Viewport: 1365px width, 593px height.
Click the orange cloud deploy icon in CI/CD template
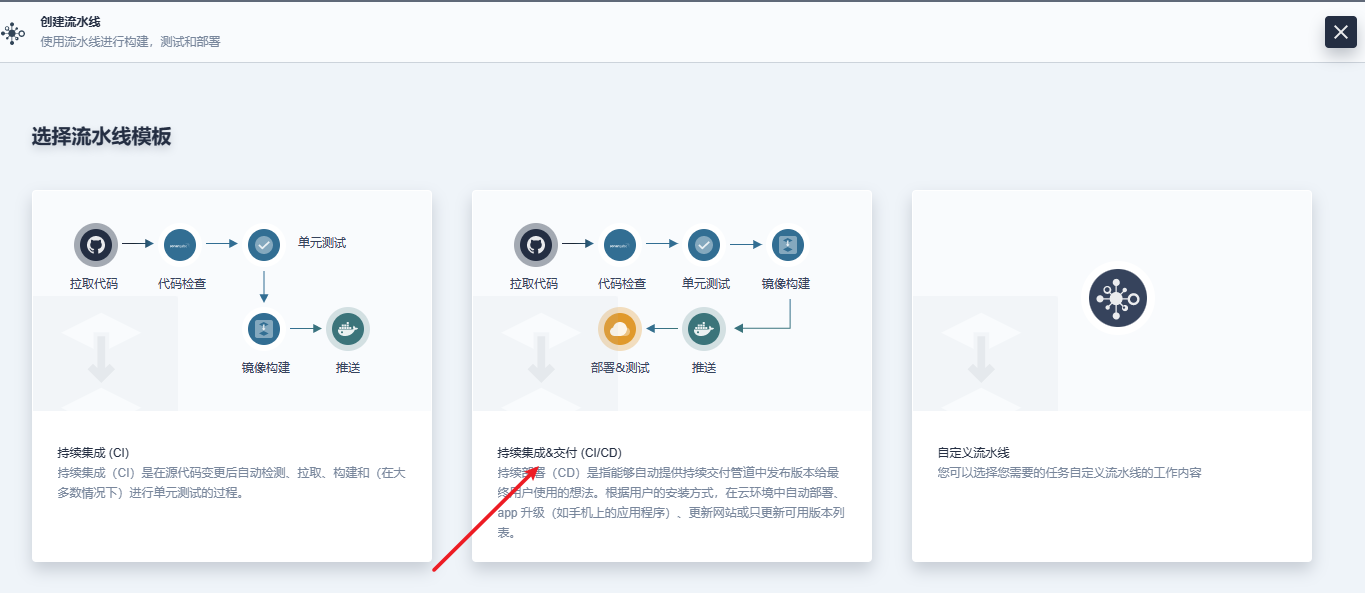[619, 328]
